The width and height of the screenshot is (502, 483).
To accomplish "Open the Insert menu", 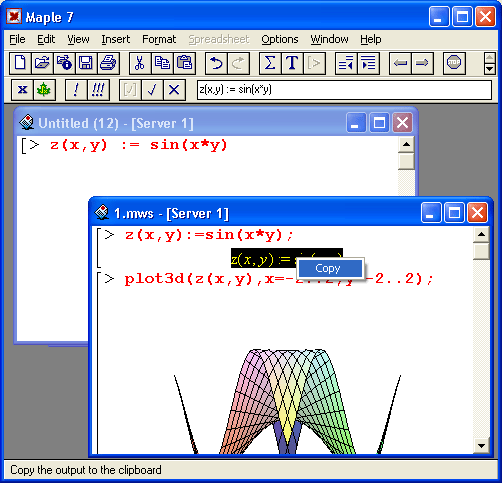I will tap(116, 39).
